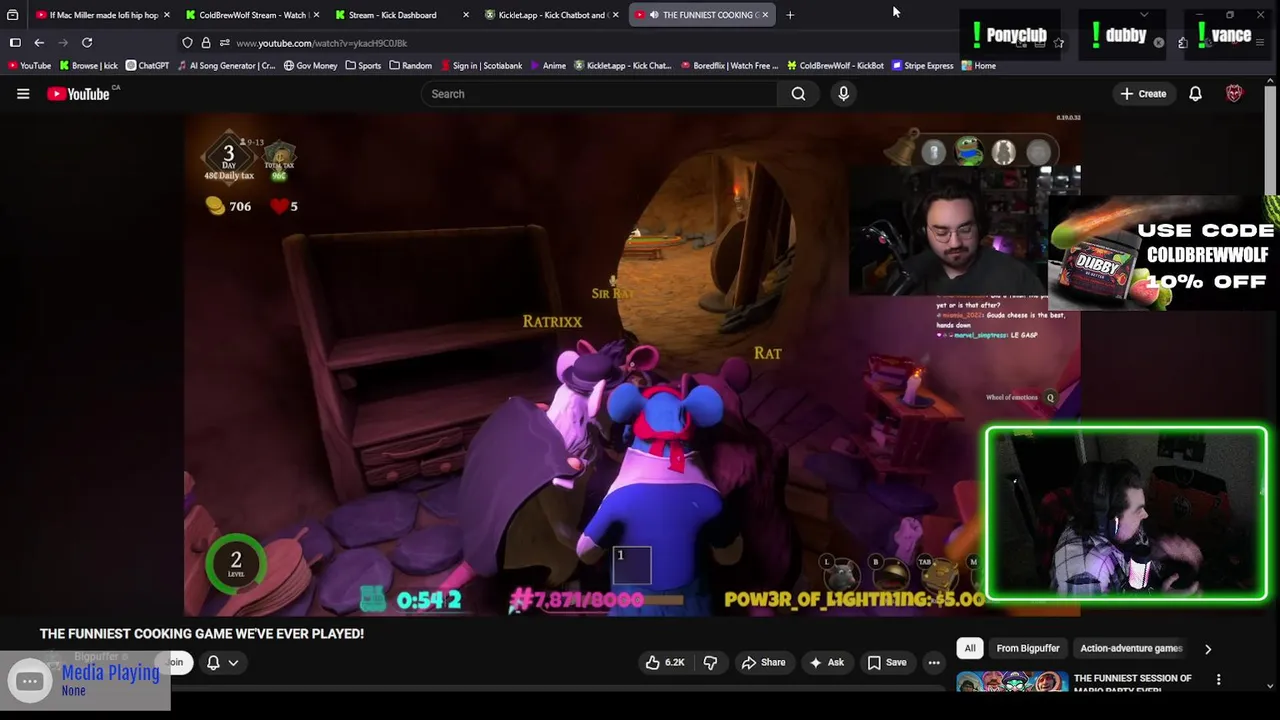Open more actions ellipsis under video

[934, 662]
